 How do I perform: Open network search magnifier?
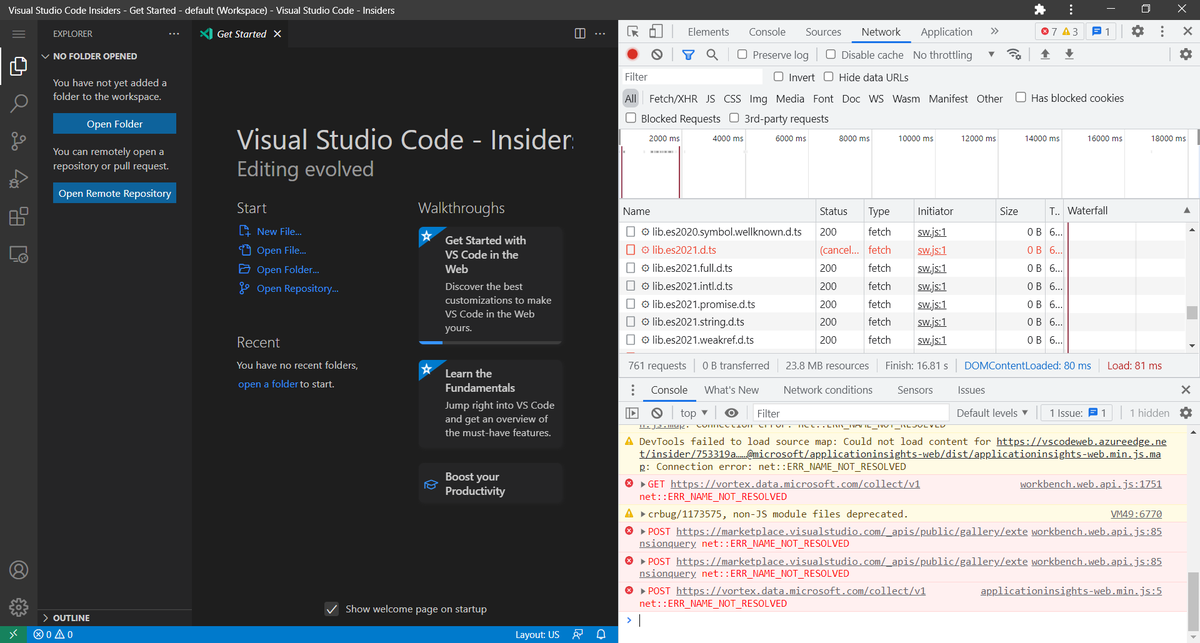pos(711,55)
